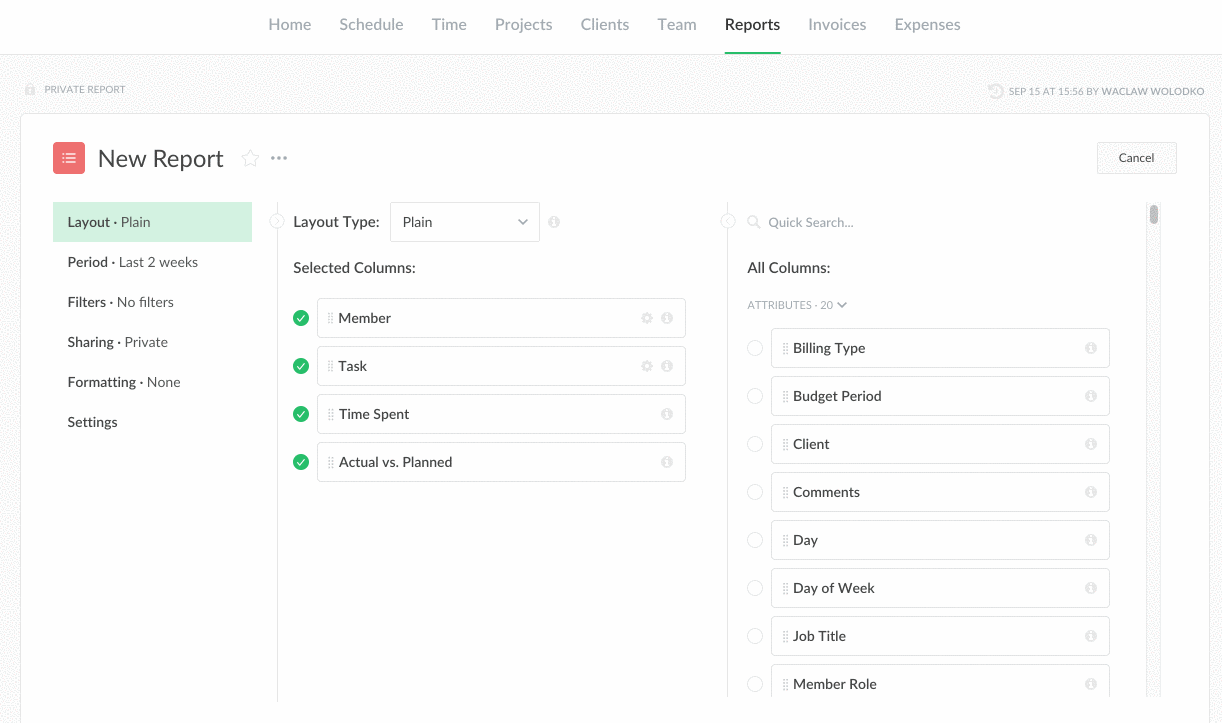Star the New Report as favorite
Viewport: 1222px width, 723px height.
tap(250, 159)
